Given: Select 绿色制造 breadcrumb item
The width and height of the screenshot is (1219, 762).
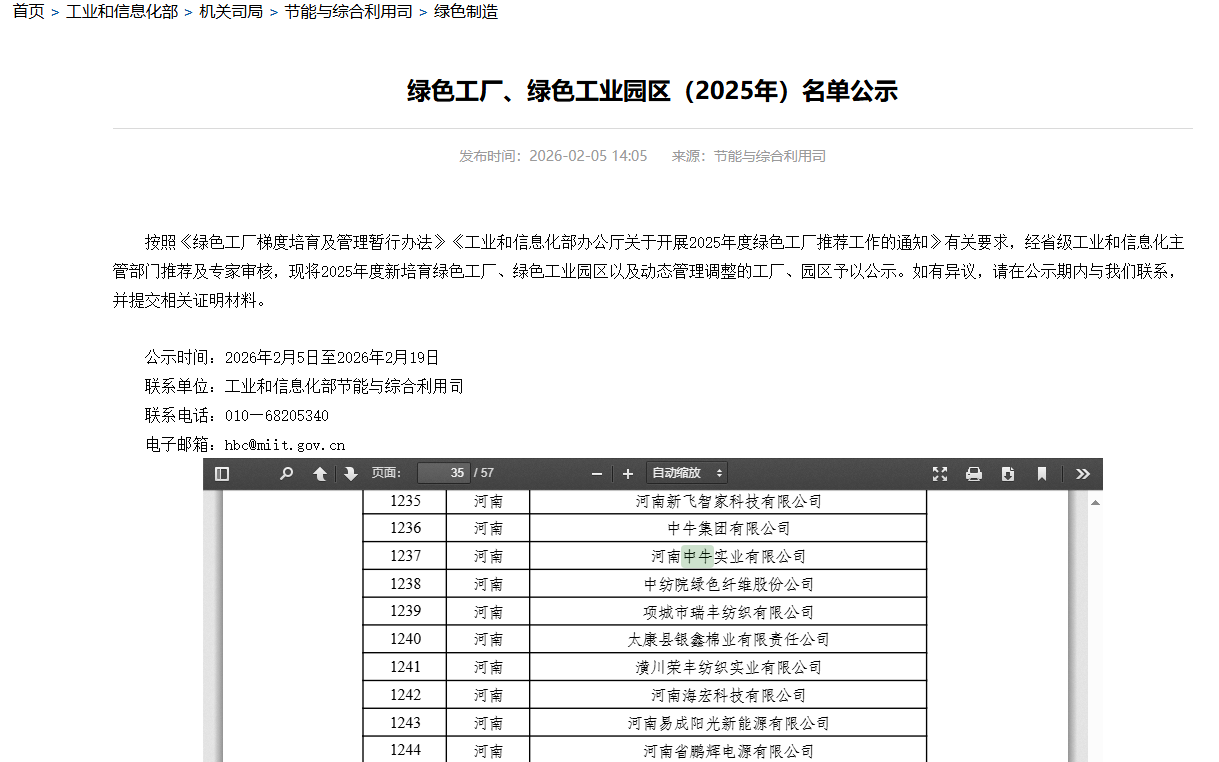Looking at the screenshot, I should (466, 12).
